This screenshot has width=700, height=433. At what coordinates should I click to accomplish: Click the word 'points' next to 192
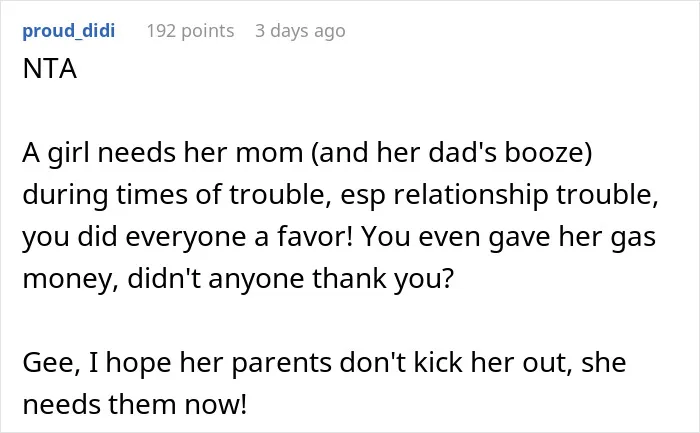[x=208, y=31]
